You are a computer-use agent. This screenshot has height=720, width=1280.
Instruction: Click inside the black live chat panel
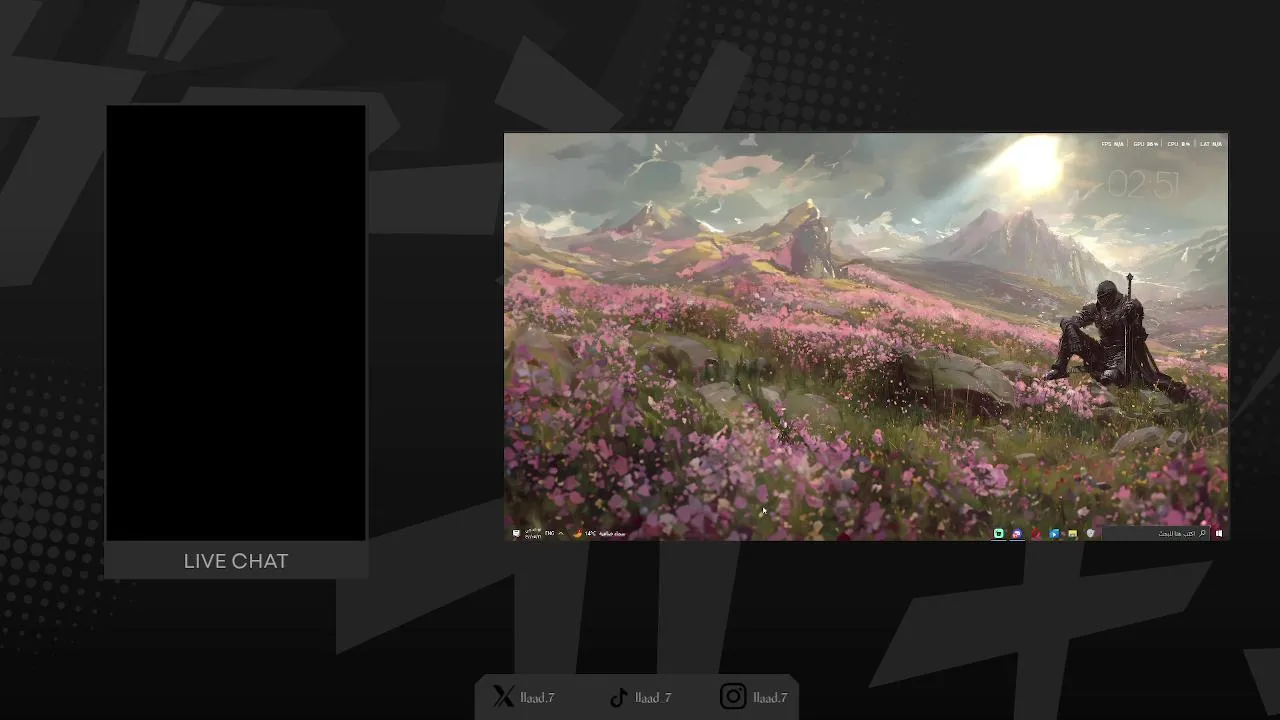(236, 323)
